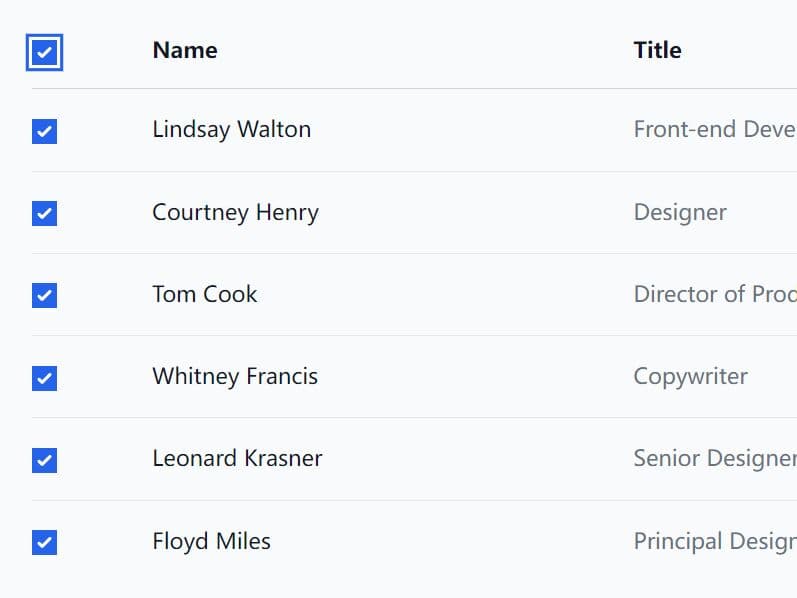
Task: Toggle the Floyd Miles checkbox
Action: pyautogui.click(x=44, y=542)
